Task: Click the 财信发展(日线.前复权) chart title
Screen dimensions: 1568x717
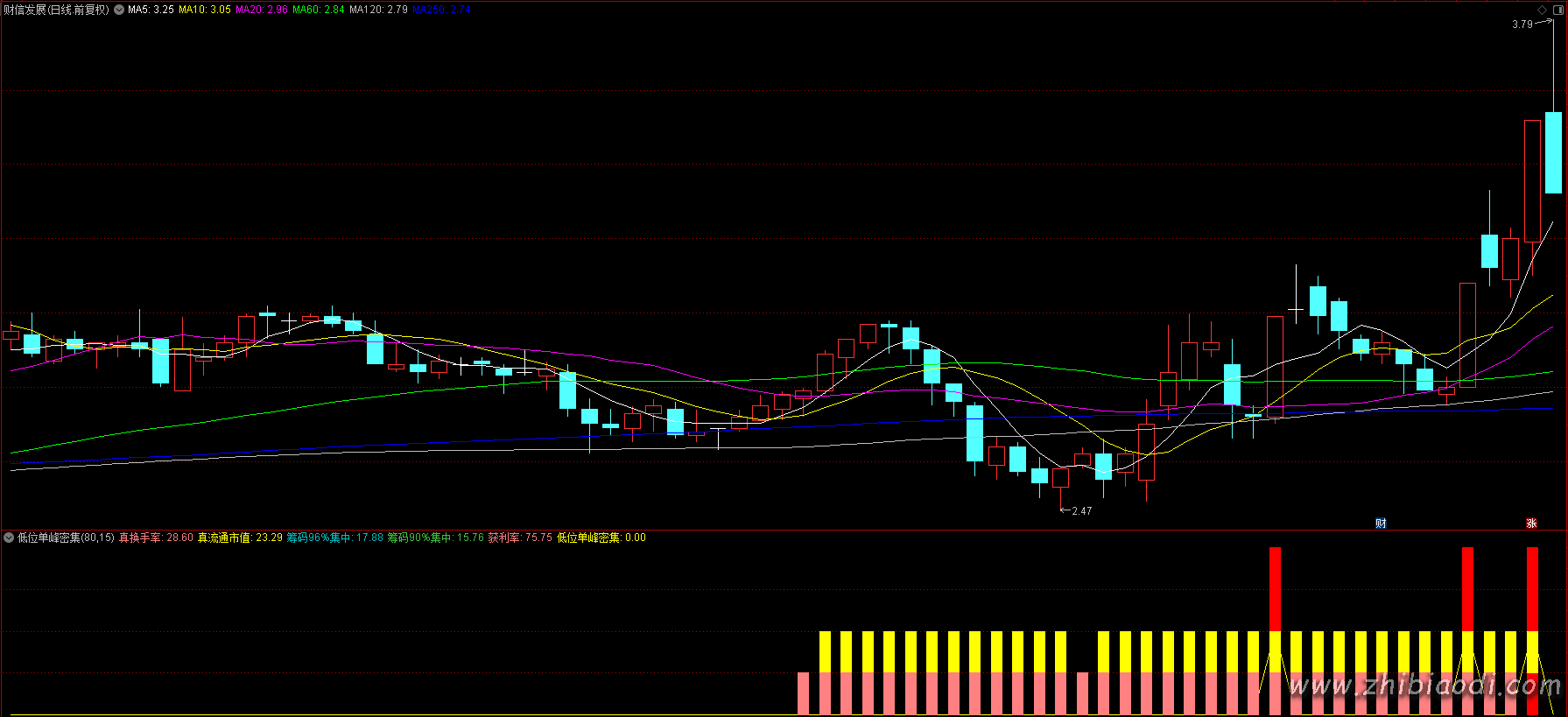Action: [56, 10]
